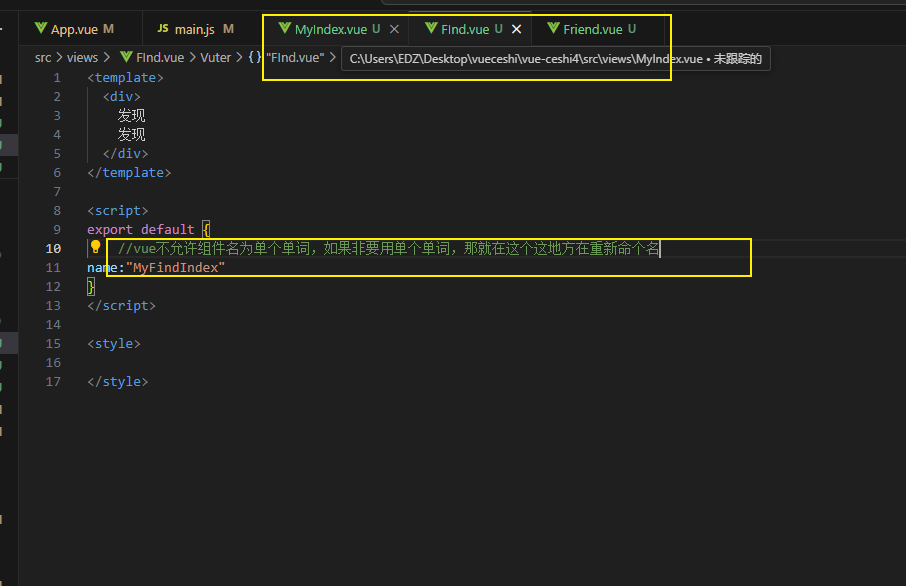This screenshot has width=906, height=586.
Task: Close the MyIndex.vue tab
Action: [394, 29]
